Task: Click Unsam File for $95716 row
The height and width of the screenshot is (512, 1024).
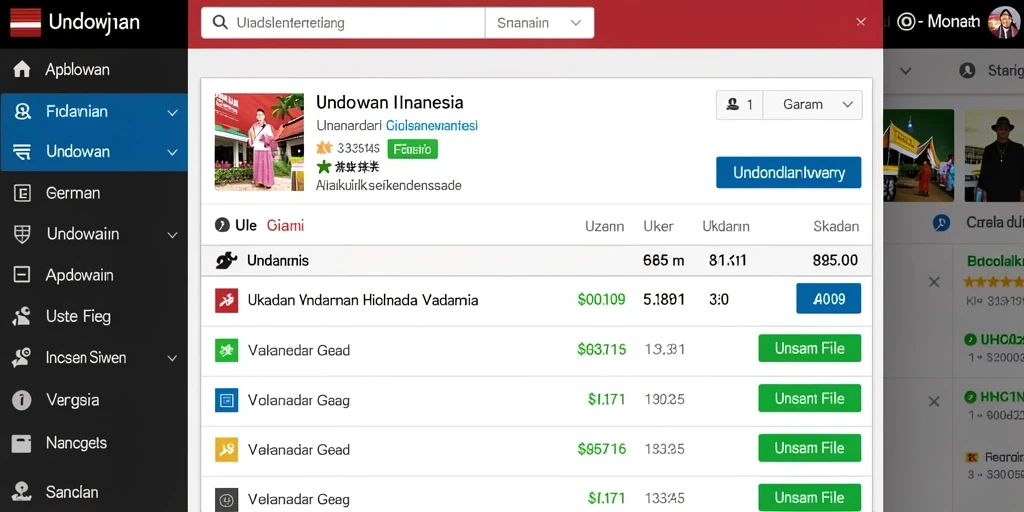Action: pyautogui.click(x=809, y=448)
